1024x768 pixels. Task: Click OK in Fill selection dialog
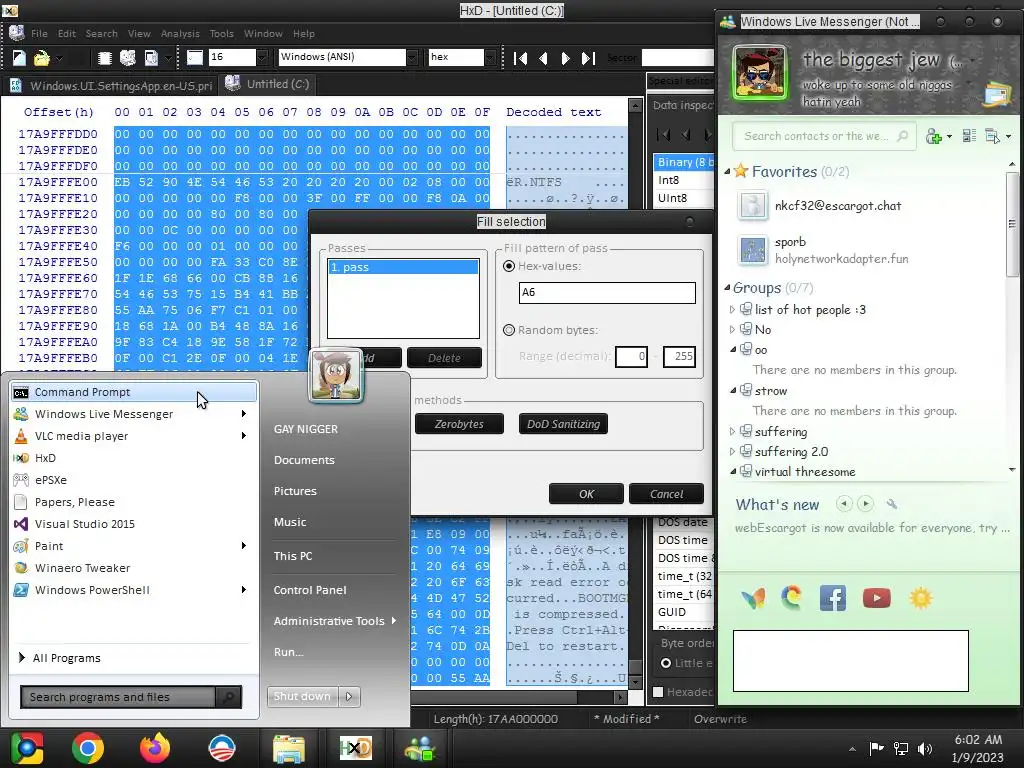pyautogui.click(x=586, y=494)
